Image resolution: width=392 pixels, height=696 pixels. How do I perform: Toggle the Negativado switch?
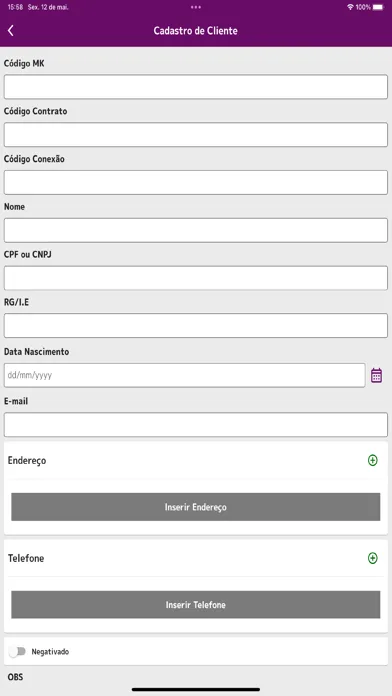point(17,652)
